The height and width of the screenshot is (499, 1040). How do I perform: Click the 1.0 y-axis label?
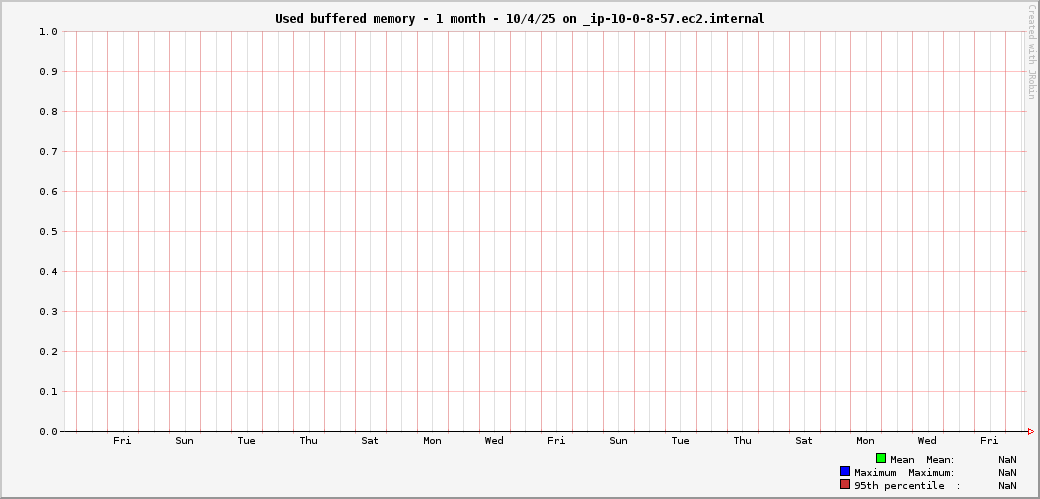48,32
